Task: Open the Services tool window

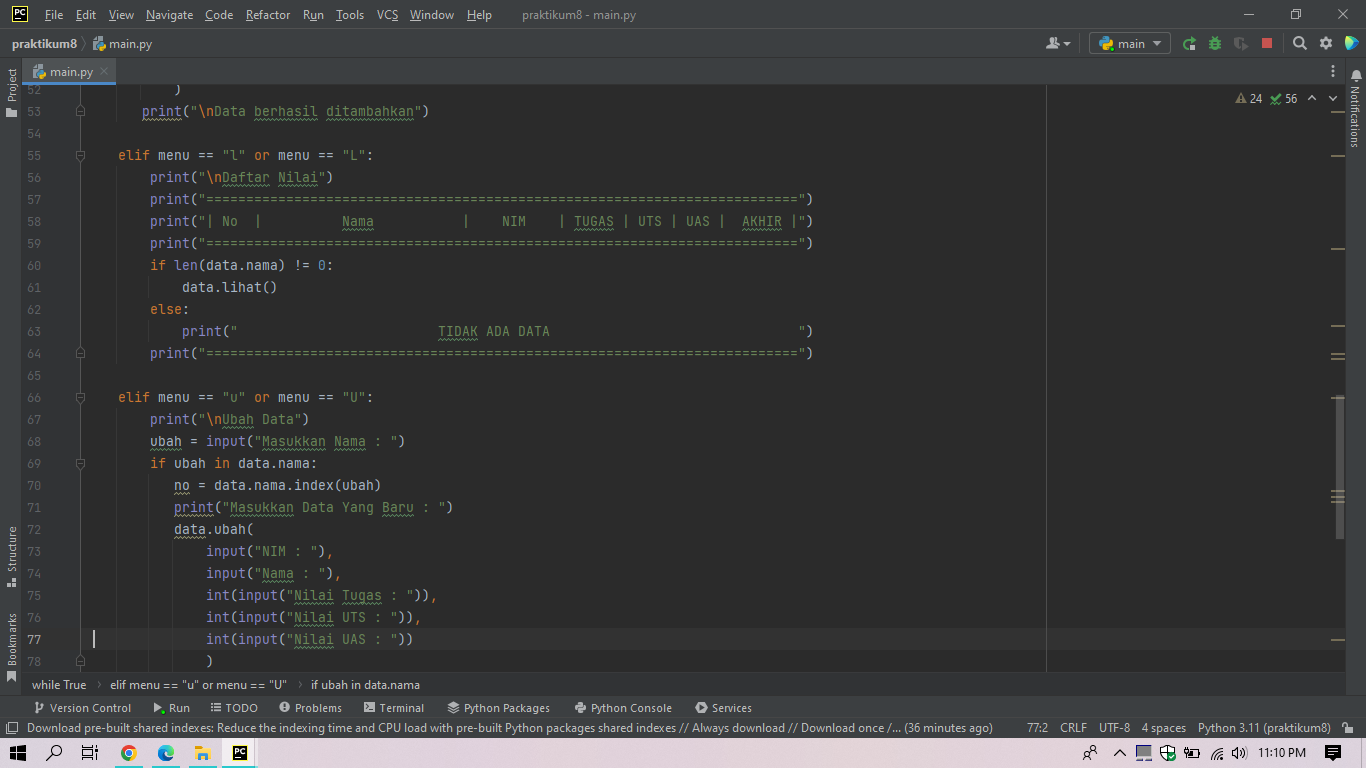Action: [723, 708]
